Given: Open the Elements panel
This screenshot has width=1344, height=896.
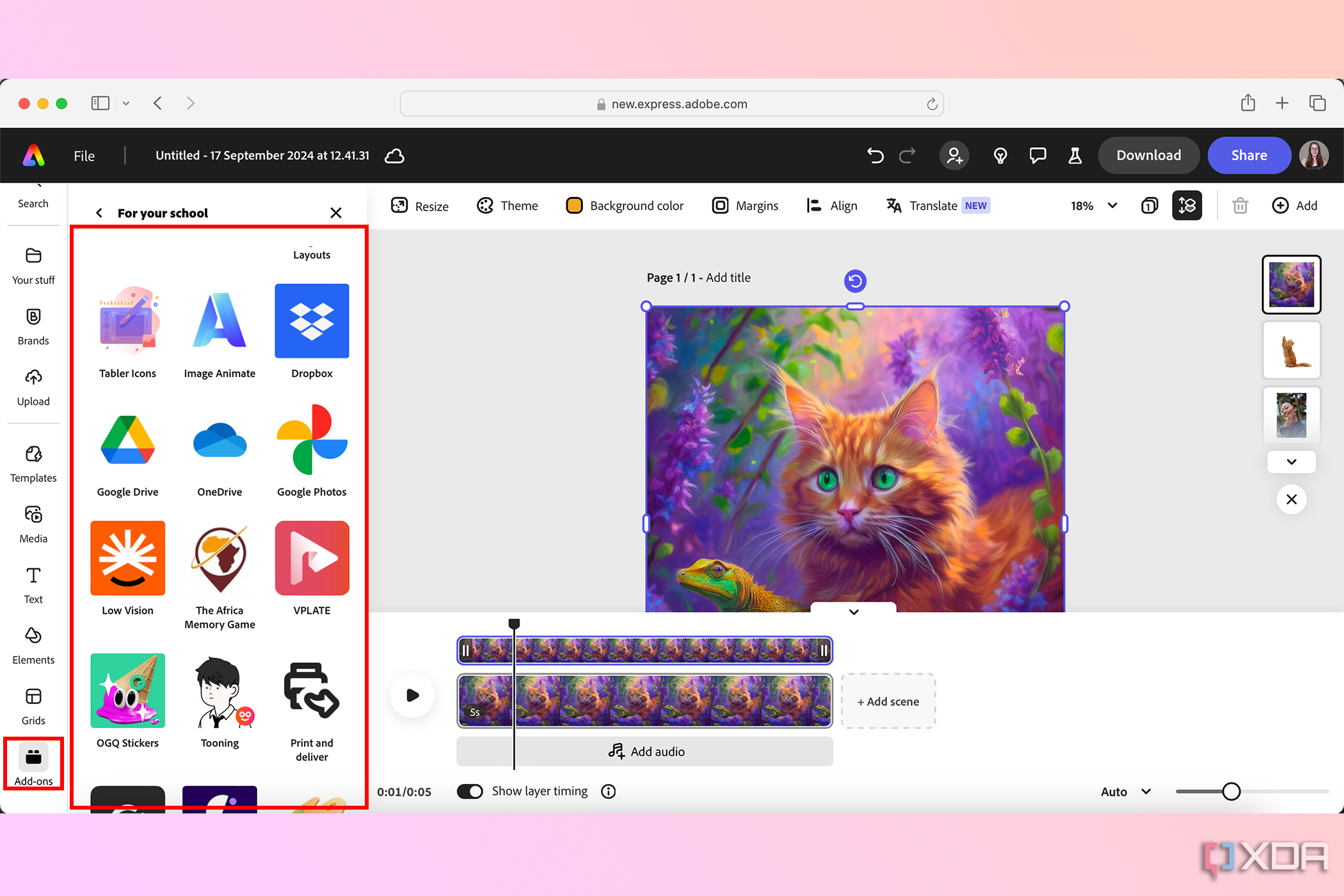Looking at the screenshot, I should tap(33, 646).
